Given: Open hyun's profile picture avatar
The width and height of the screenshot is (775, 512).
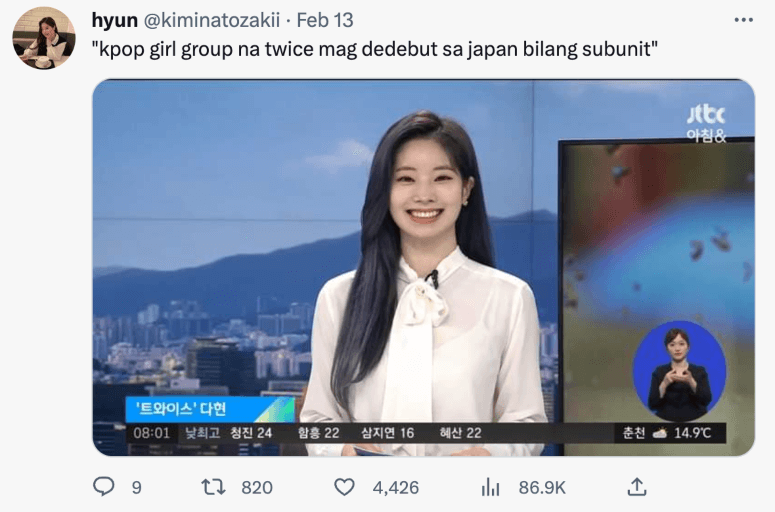Looking at the screenshot, I should tap(44, 38).
